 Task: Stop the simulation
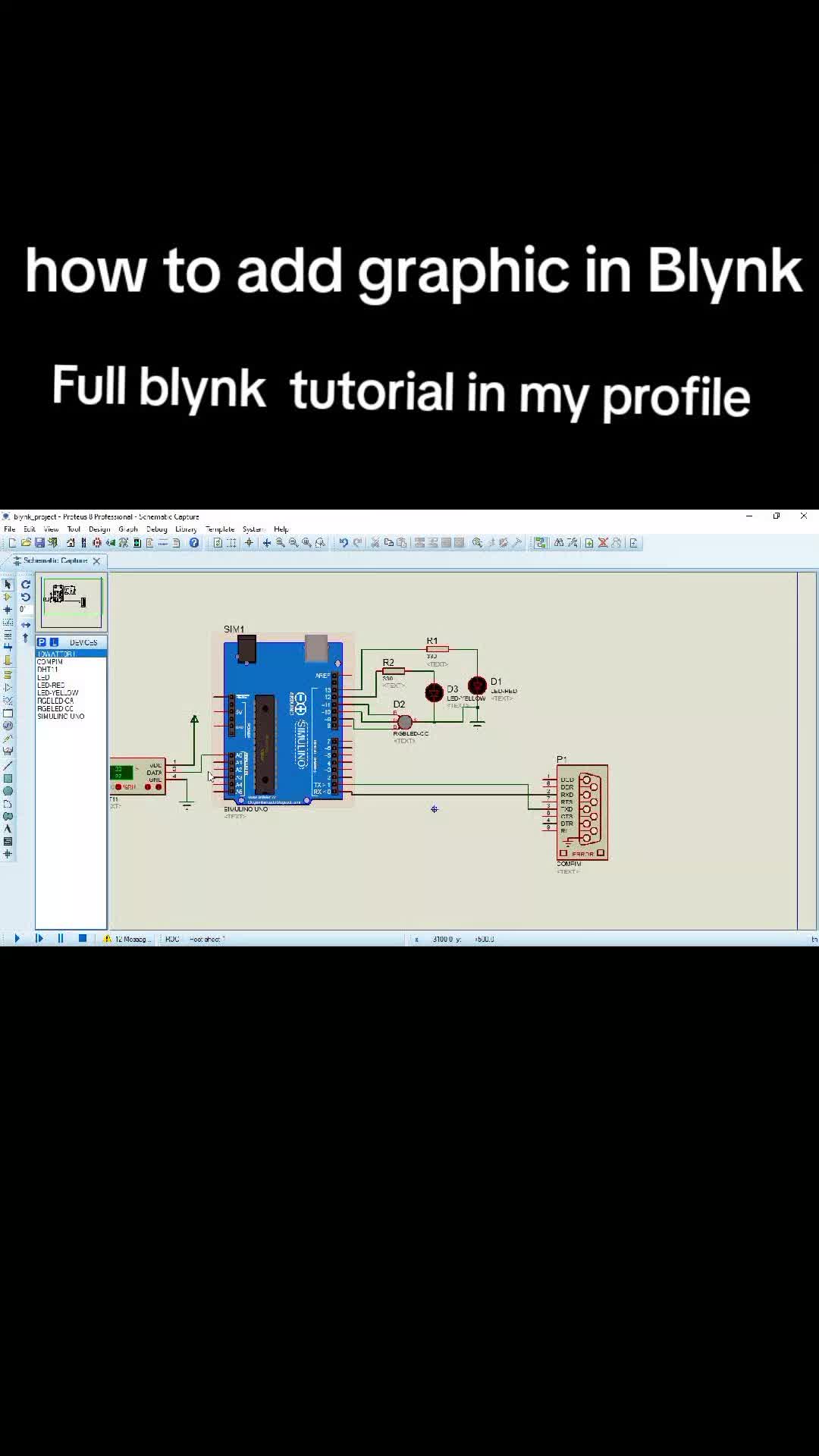(83, 939)
